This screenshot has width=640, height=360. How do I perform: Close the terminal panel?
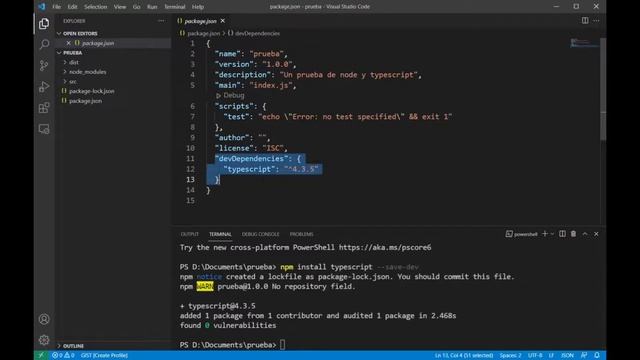tap(596, 234)
